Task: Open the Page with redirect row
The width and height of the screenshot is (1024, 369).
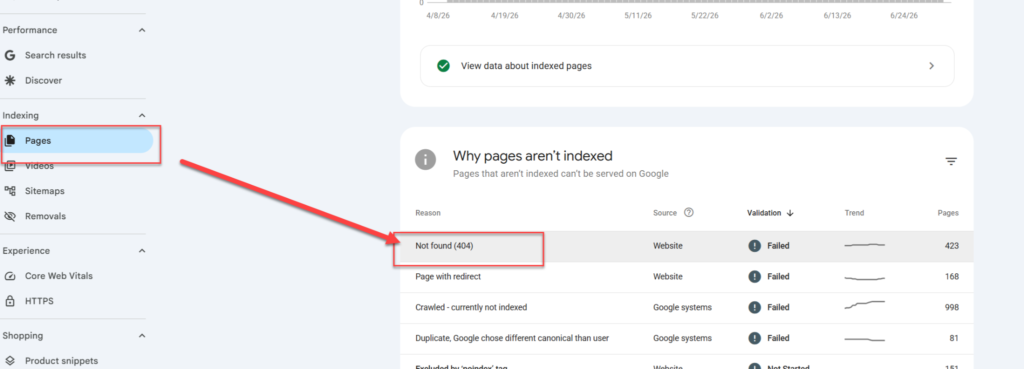Action: tap(687, 277)
